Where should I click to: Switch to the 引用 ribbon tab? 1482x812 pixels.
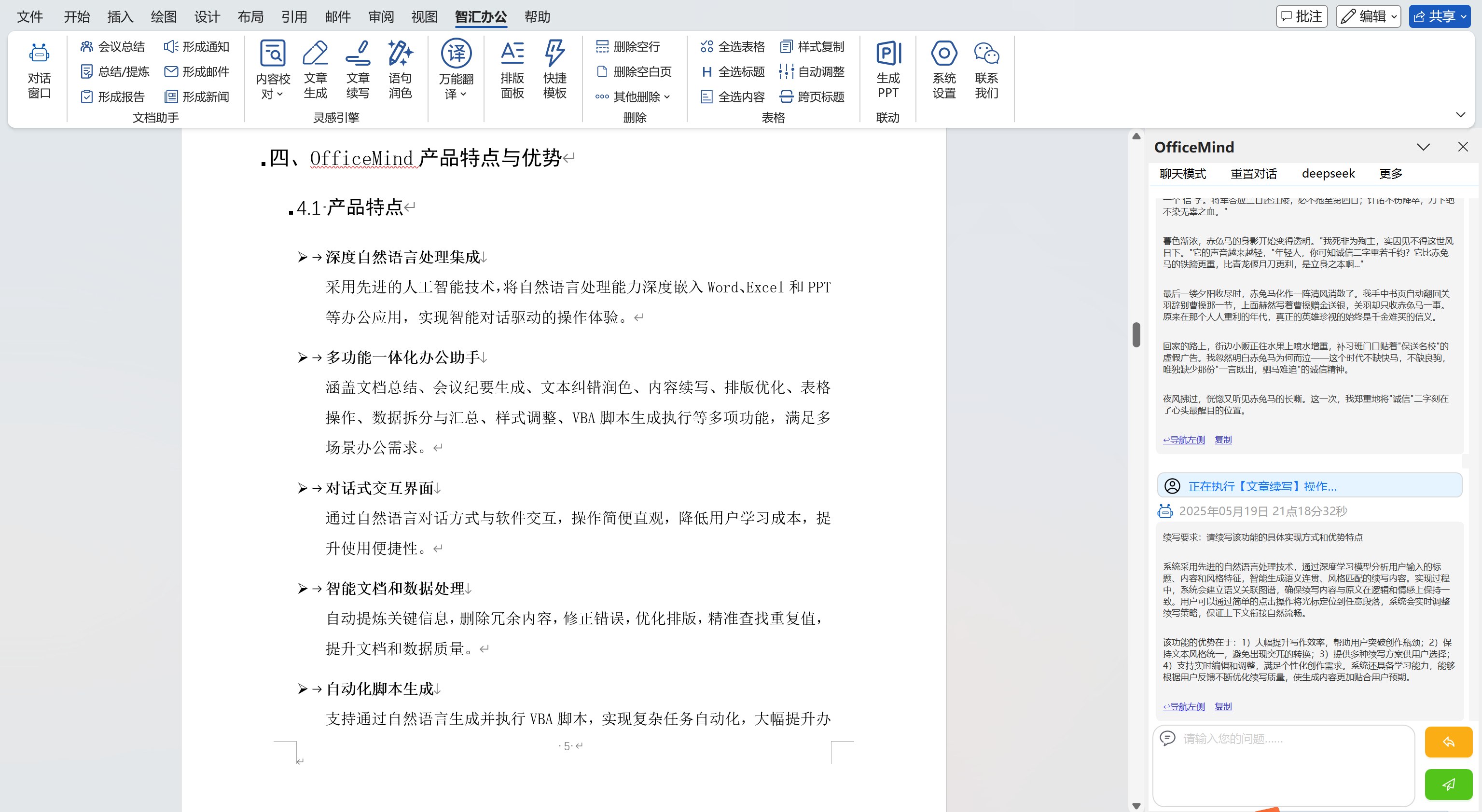pos(294,17)
